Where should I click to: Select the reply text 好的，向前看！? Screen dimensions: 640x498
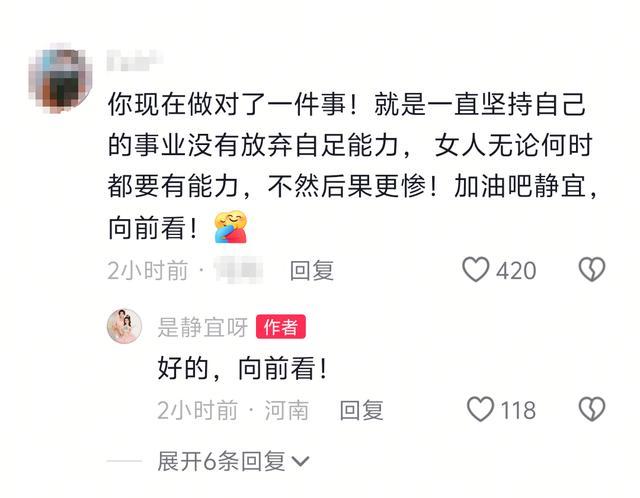[x=242, y=368]
